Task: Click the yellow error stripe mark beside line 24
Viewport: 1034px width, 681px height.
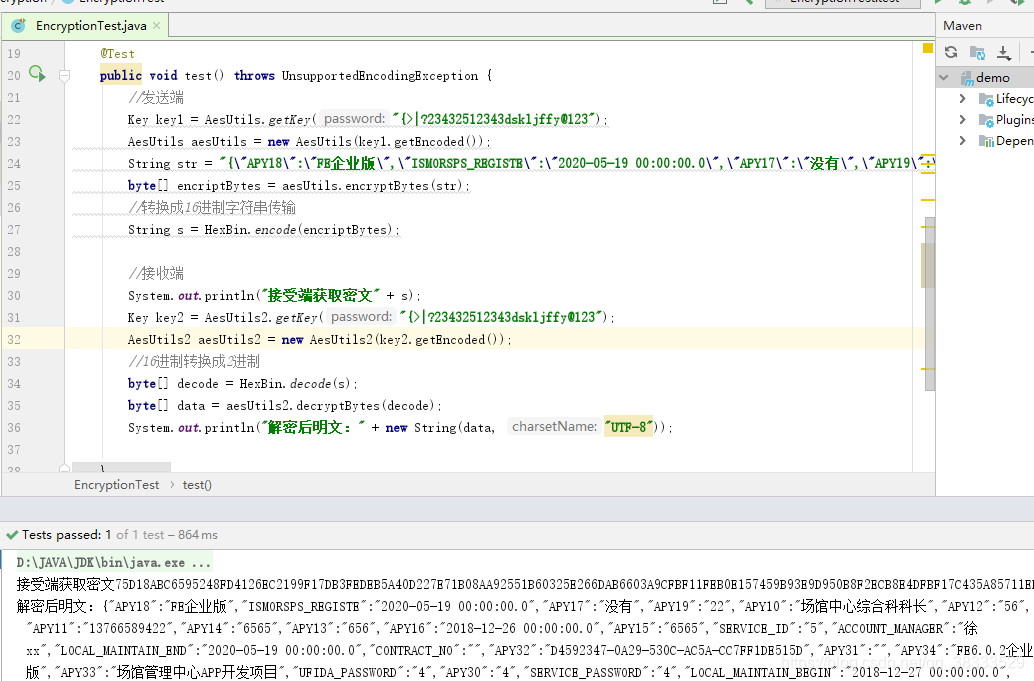Action: [x=928, y=163]
